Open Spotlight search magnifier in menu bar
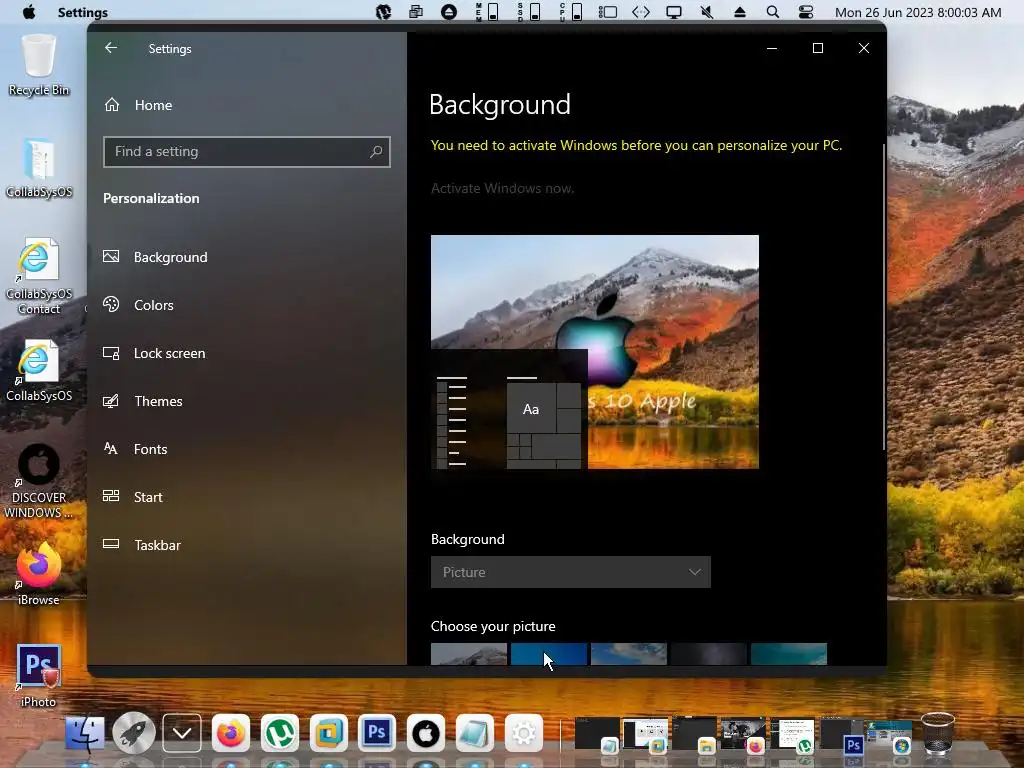This screenshot has height=768, width=1024. [x=773, y=12]
